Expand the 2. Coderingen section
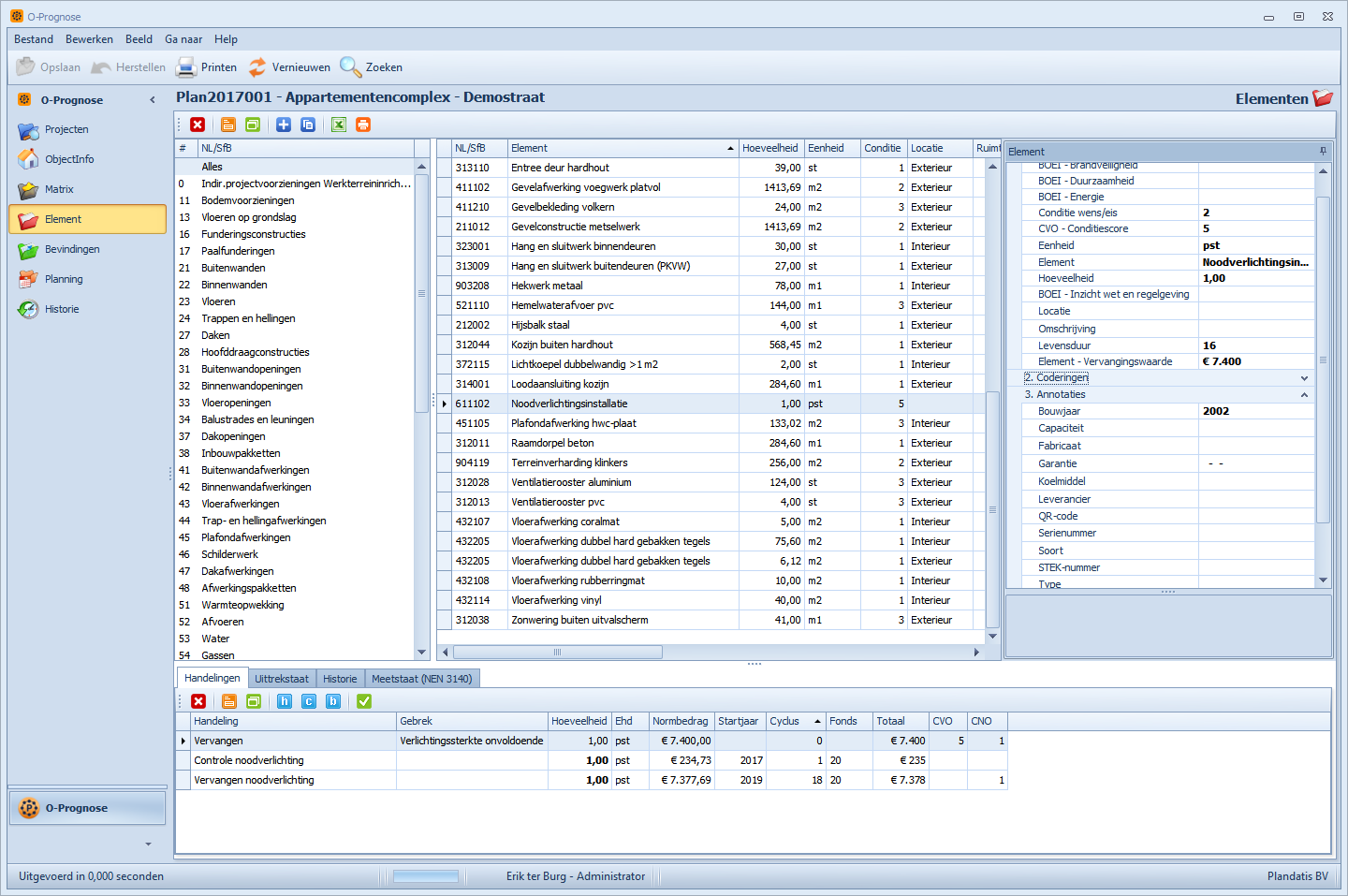 click(x=1304, y=378)
